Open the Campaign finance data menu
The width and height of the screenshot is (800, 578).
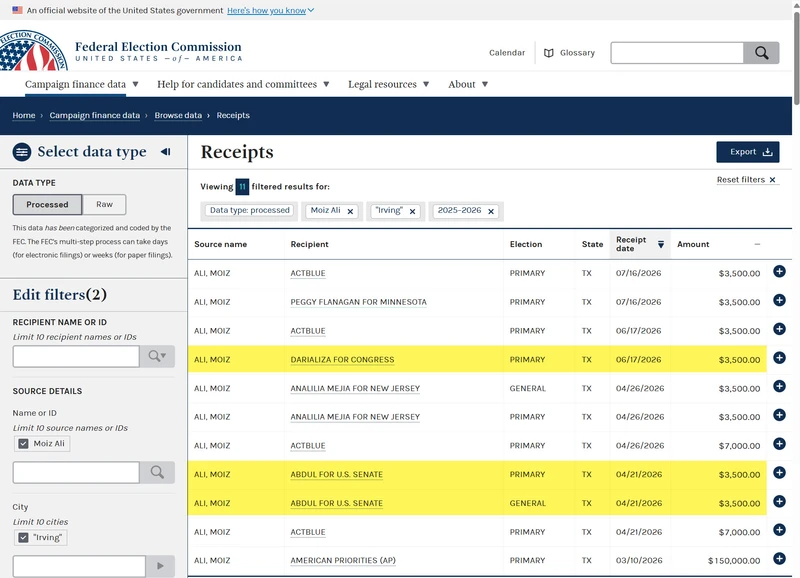(82, 84)
